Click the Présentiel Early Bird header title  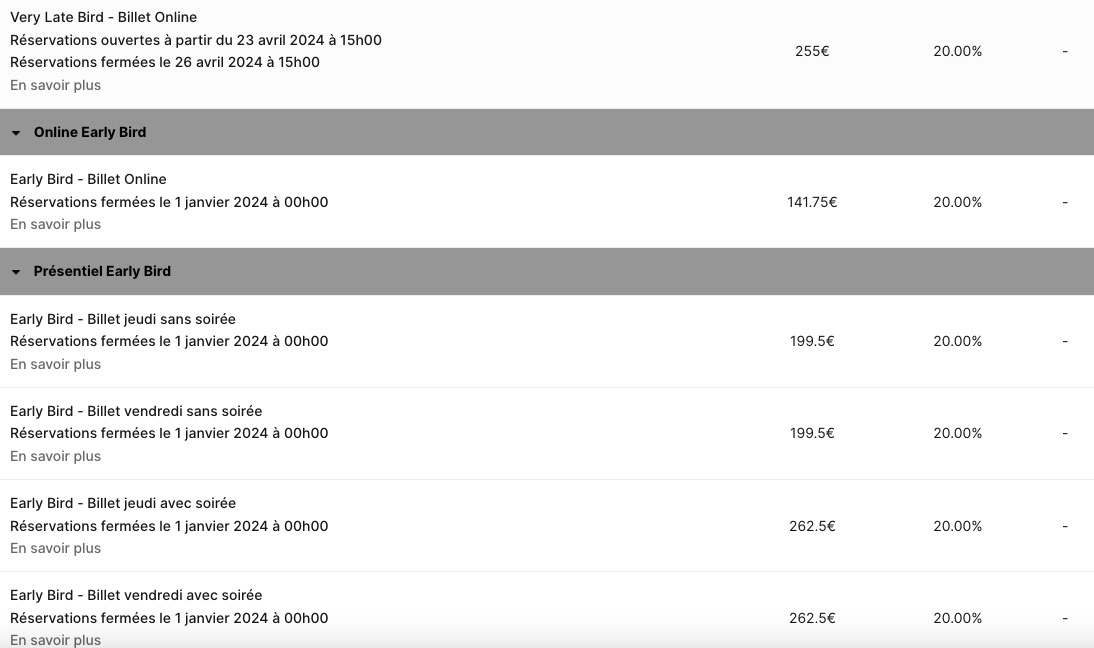[x=102, y=271]
